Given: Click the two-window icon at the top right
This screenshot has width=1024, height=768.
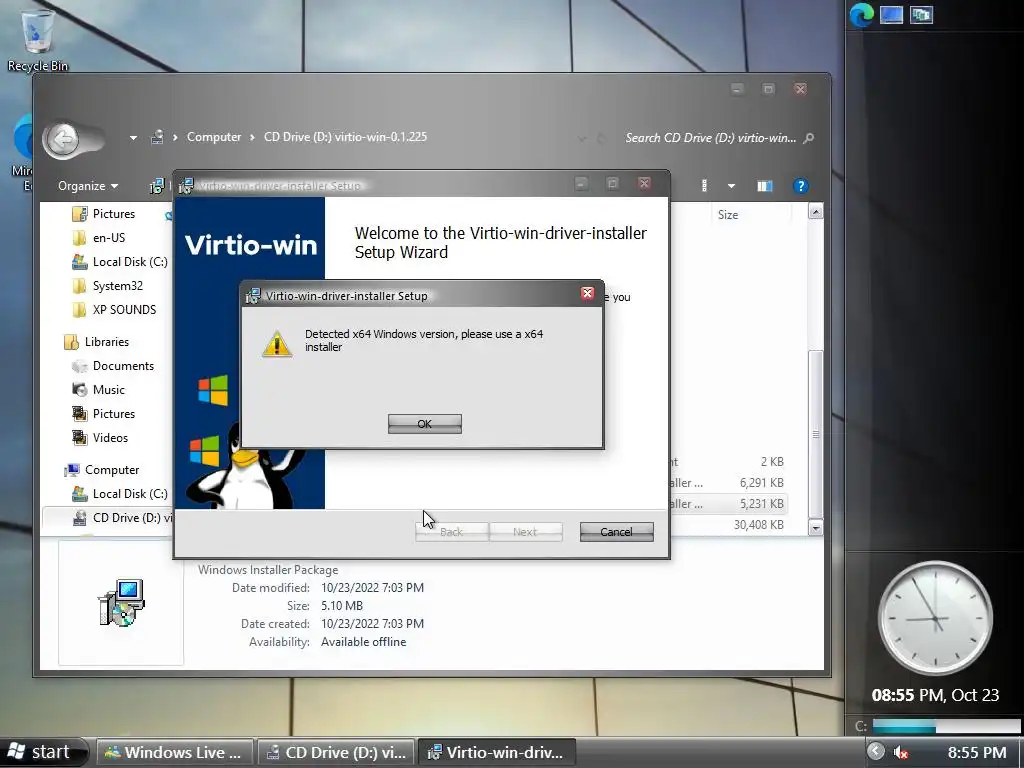Looking at the screenshot, I should pyautogui.click(x=921, y=14).
